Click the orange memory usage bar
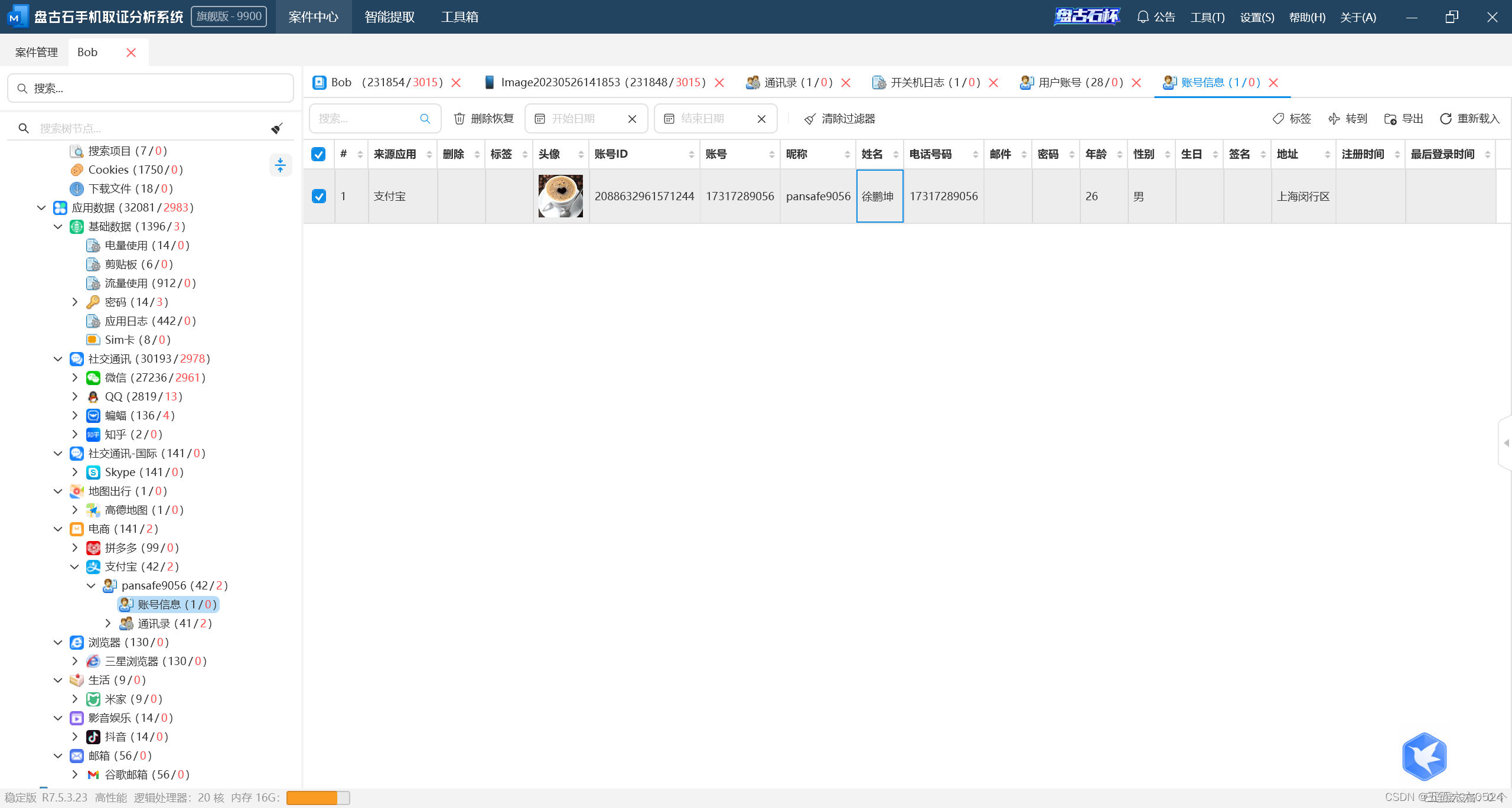1512x808 pixels. point(312,797)
